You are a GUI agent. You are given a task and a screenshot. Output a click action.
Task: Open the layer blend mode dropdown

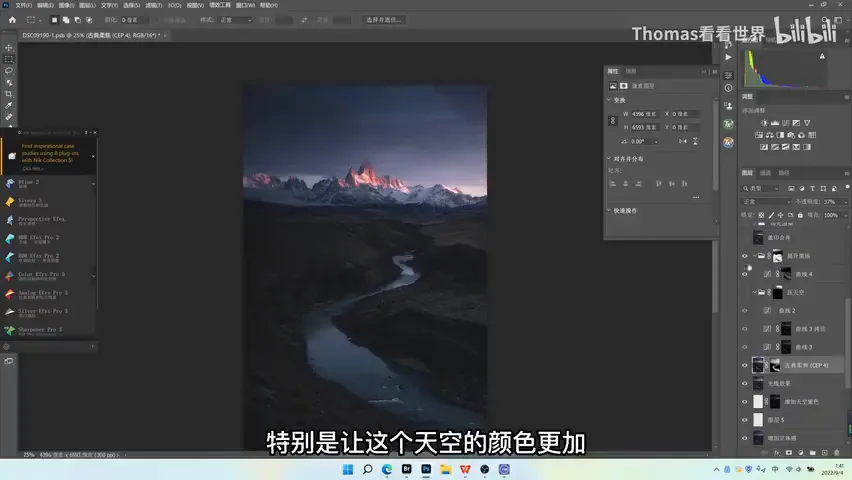tap(766, 202)
